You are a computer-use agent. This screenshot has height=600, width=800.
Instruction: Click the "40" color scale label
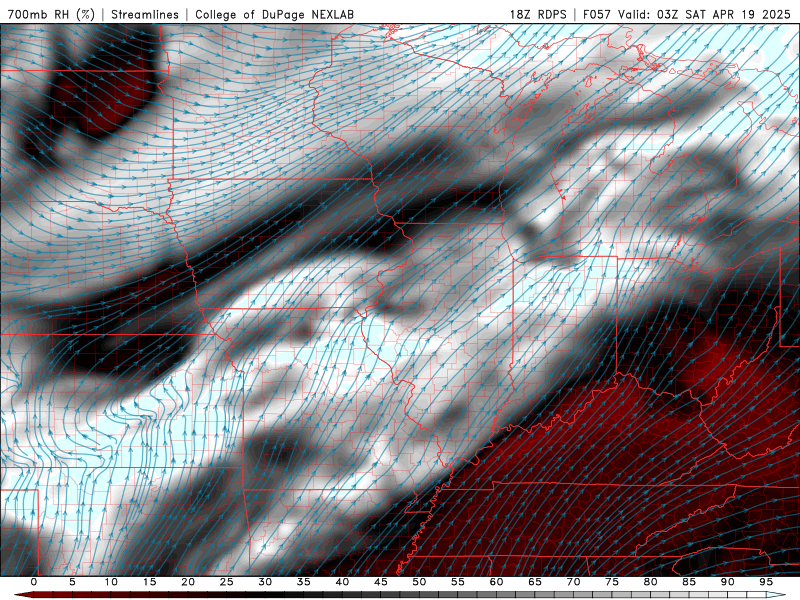pos(342,582)
